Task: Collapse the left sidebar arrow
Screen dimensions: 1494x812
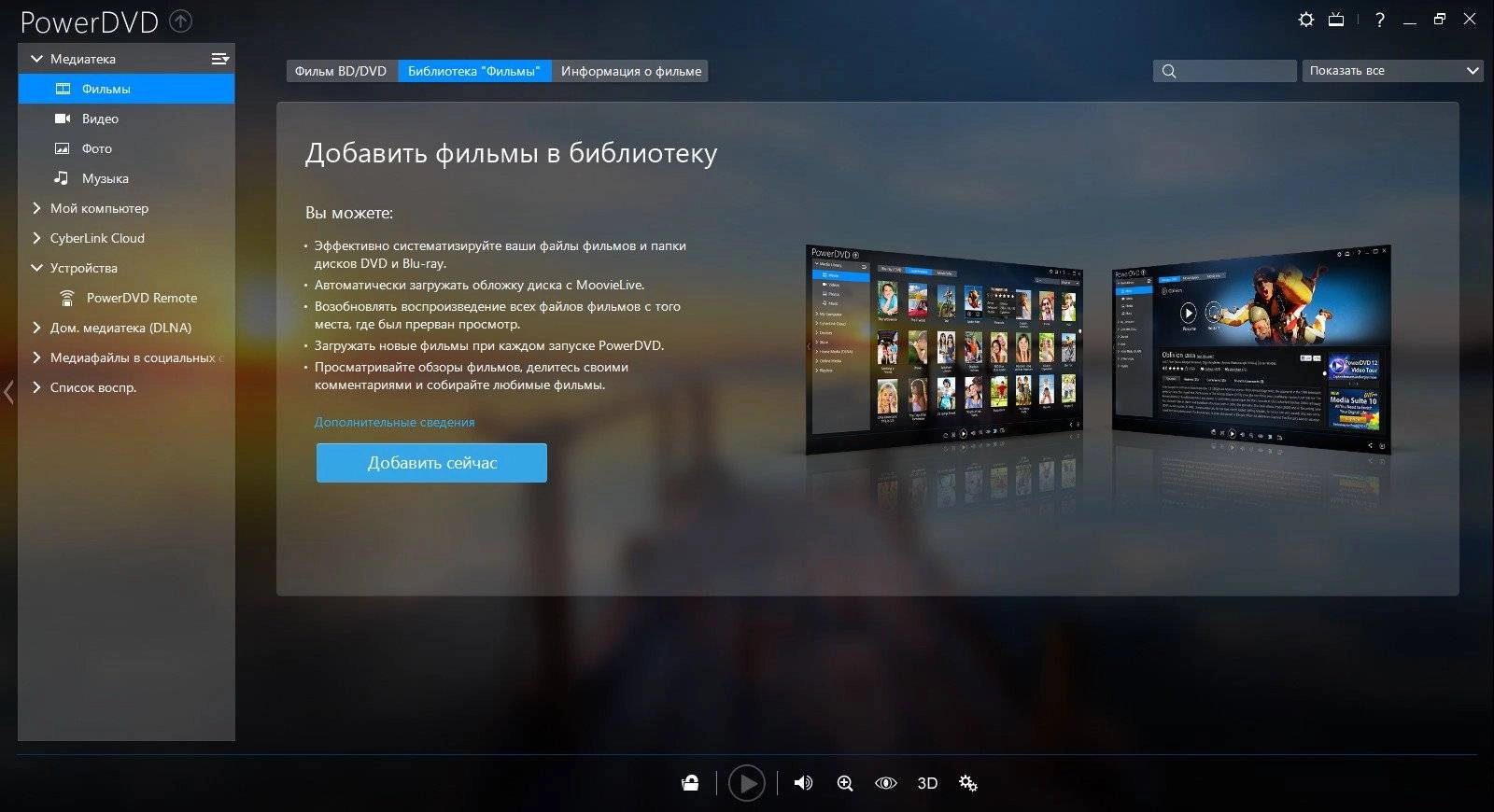Action: tap(8, 392)
